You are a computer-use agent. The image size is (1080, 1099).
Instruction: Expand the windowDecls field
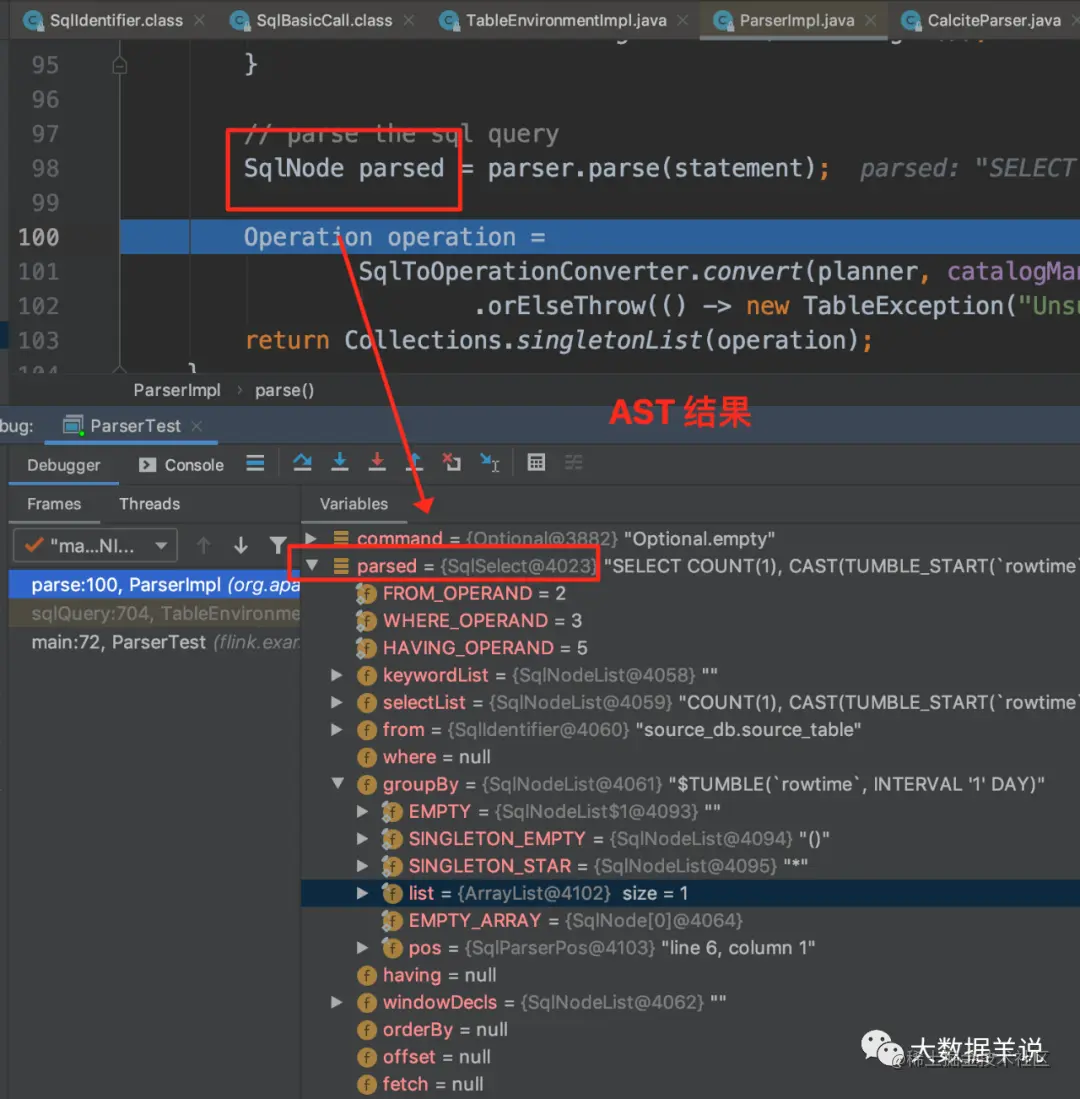(x=337, y=1002)
